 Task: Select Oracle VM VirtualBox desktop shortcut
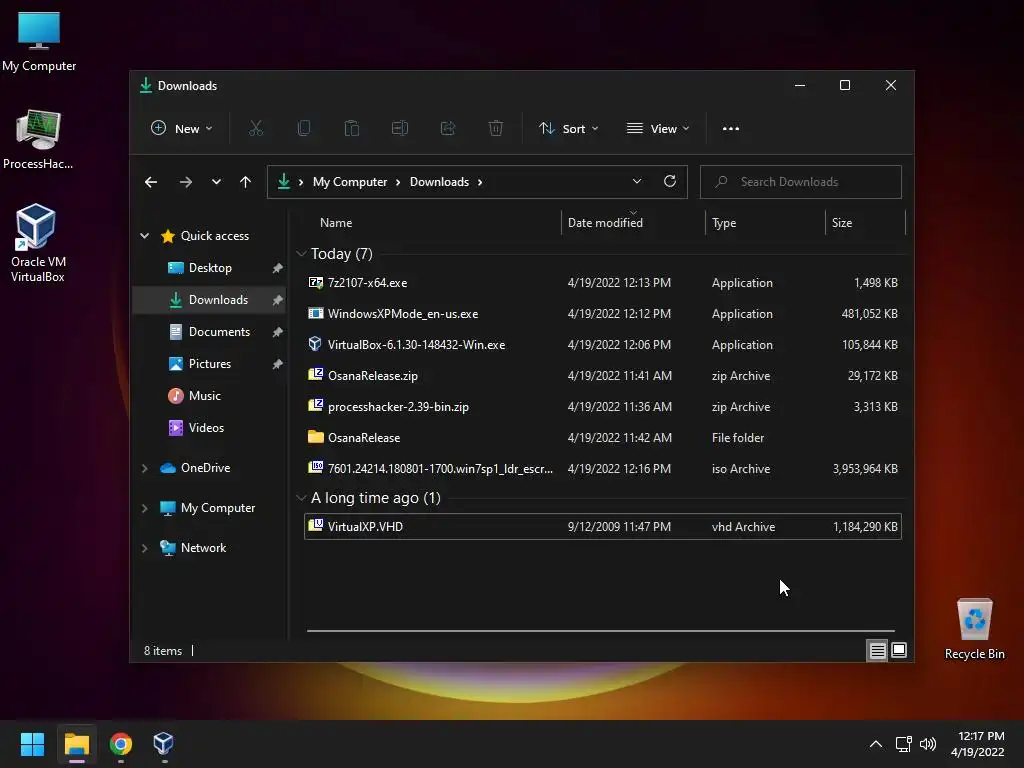pos(37,243)
